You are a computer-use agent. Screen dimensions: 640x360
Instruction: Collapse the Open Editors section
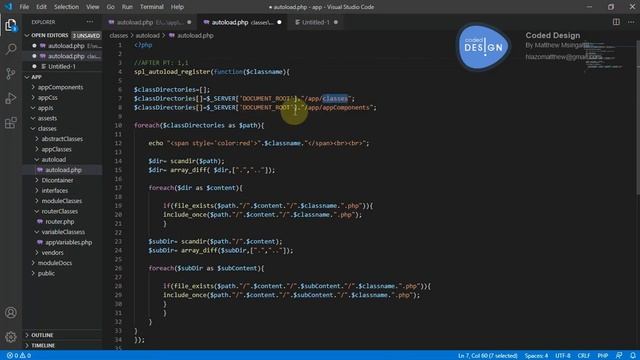point(62,36)
